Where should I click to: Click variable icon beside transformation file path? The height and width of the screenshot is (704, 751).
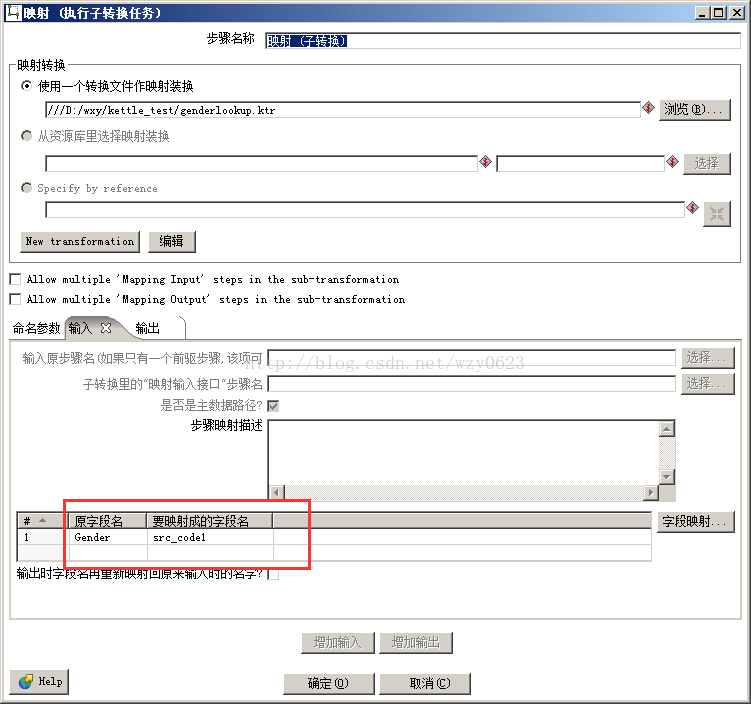click(x=649, y=108)
